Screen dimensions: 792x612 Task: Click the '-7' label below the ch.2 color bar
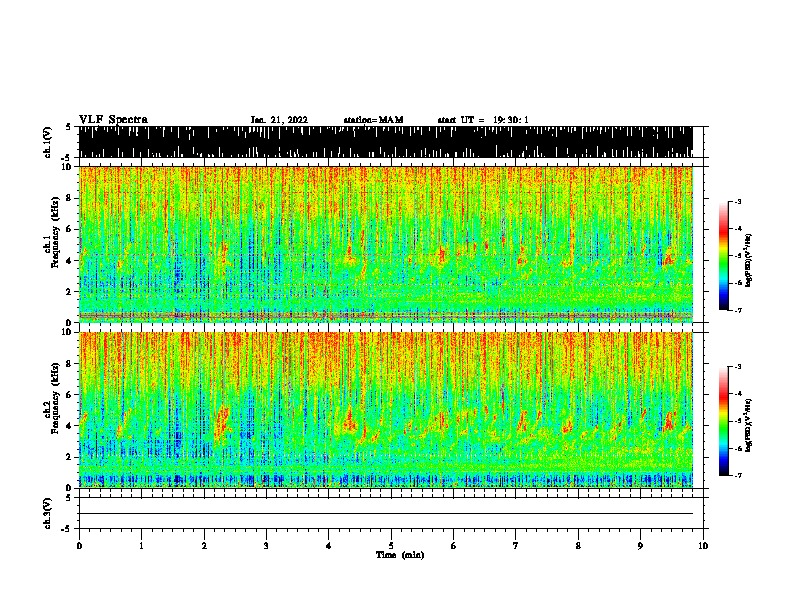pos(738,475)
